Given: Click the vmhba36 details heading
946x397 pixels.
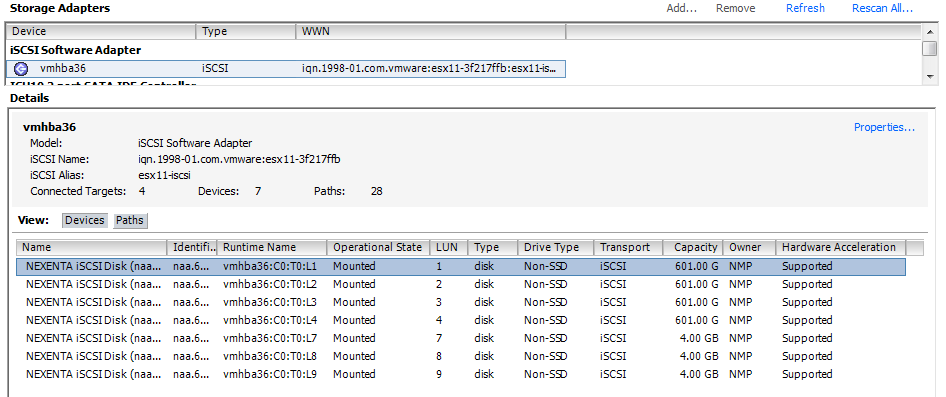Looking at the screenshot, I should (49, 127).
